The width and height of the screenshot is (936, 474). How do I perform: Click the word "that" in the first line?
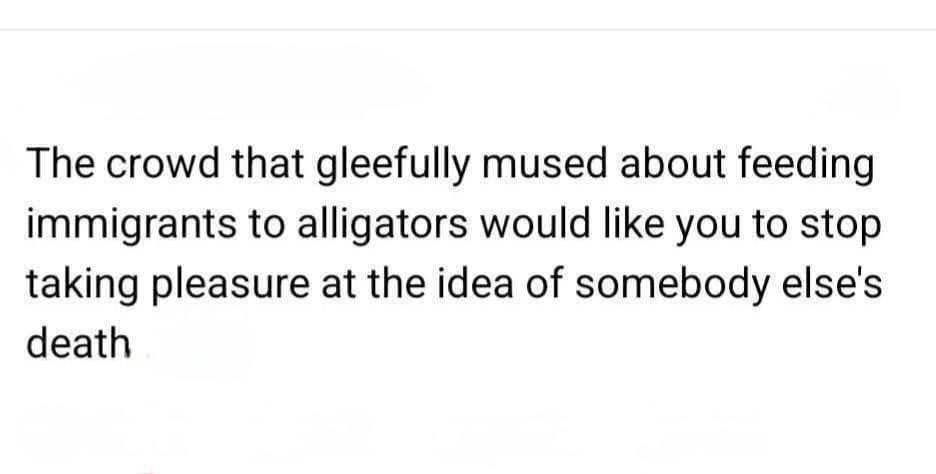coord(267,164)
